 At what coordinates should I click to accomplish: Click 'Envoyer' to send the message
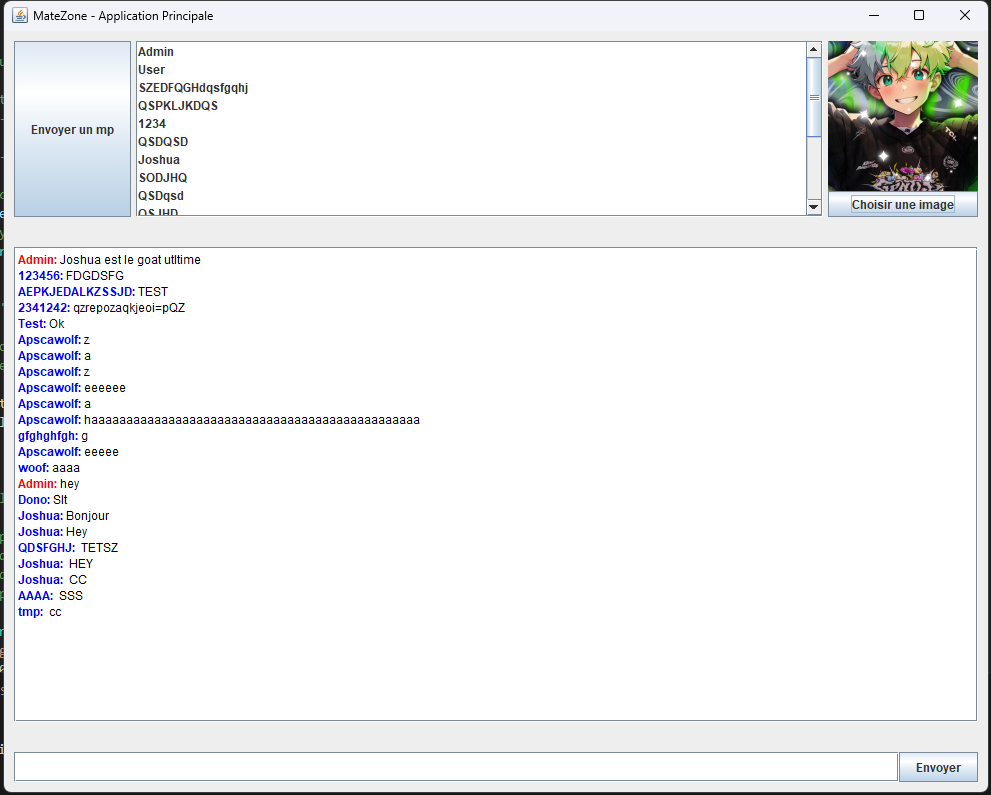937,767
